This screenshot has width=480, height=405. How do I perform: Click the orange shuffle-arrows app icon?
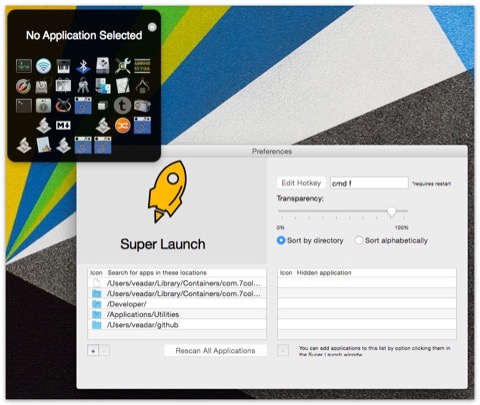click(123, 126)
